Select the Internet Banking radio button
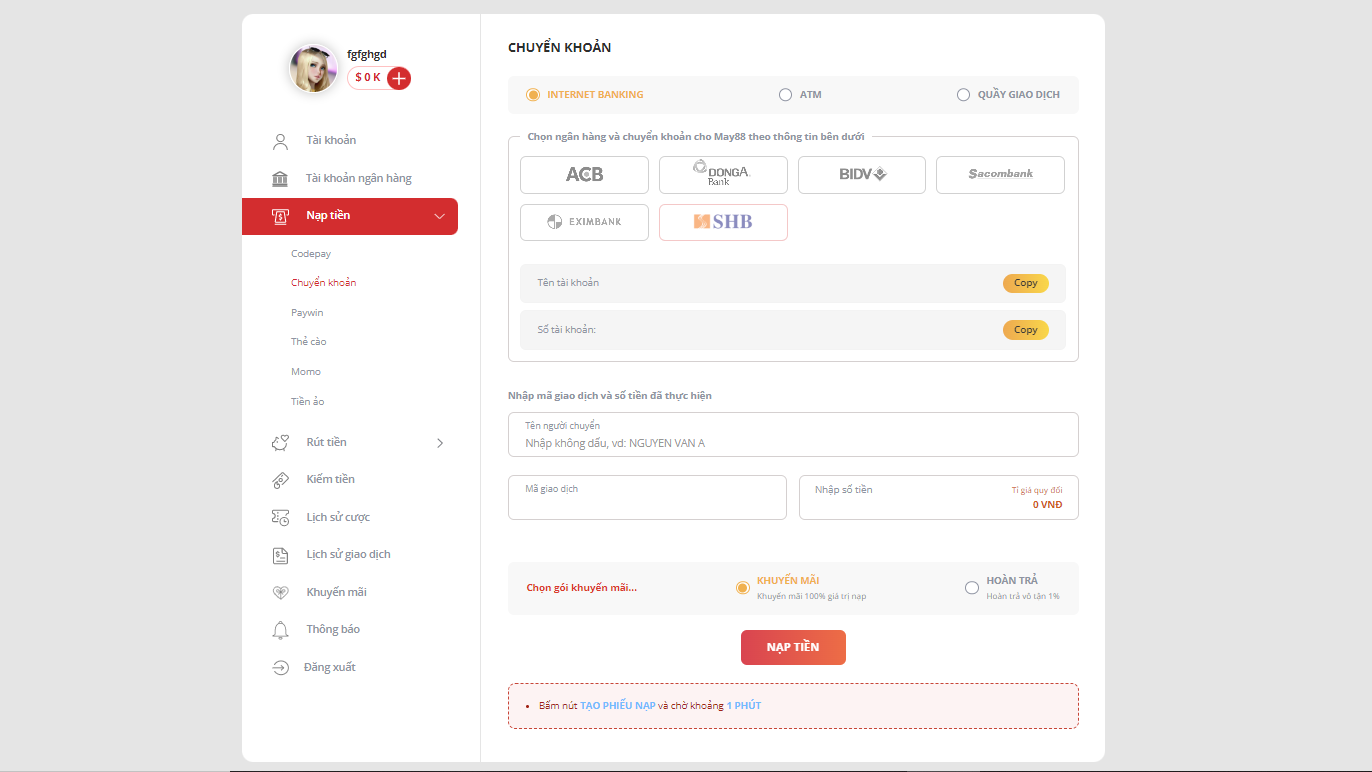Viewport: 1372px width, 772px height. [x=533, y=95]
